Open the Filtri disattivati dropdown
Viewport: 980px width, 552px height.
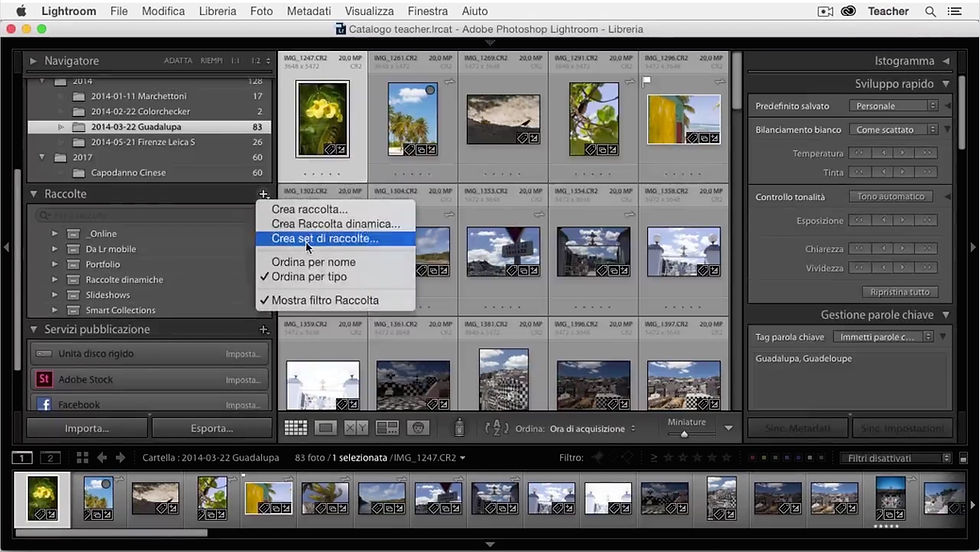895,458
